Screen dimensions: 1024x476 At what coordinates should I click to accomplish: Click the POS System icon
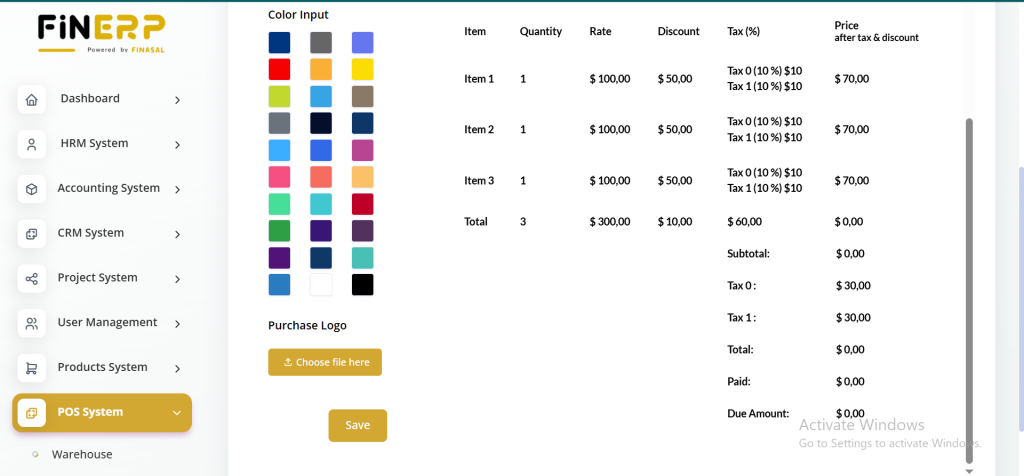pyautogui.click(x=31, y=413)
